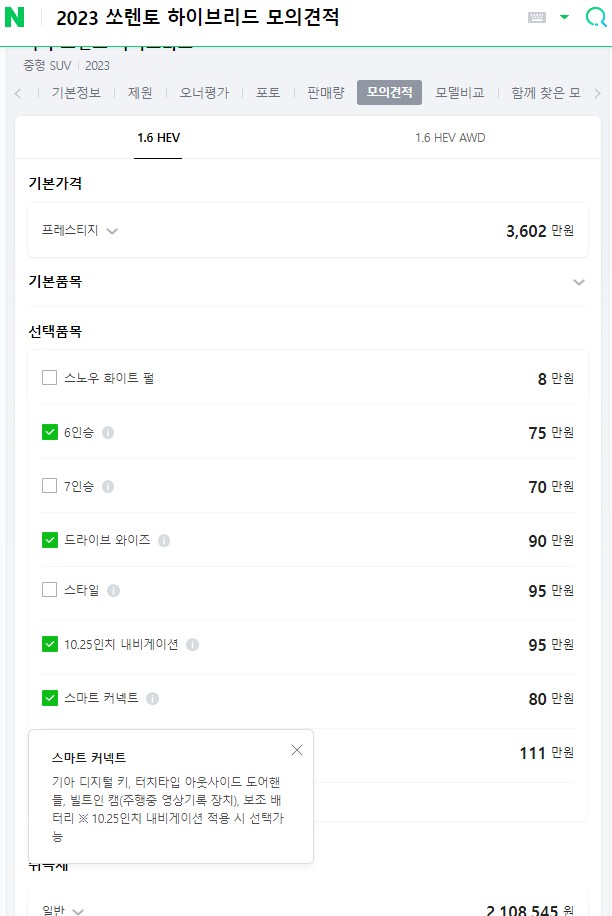This screenshot has height=916, width=612.
Task: Show info icon for 10.25인치 내비게이션
Action: click(192, 645)
